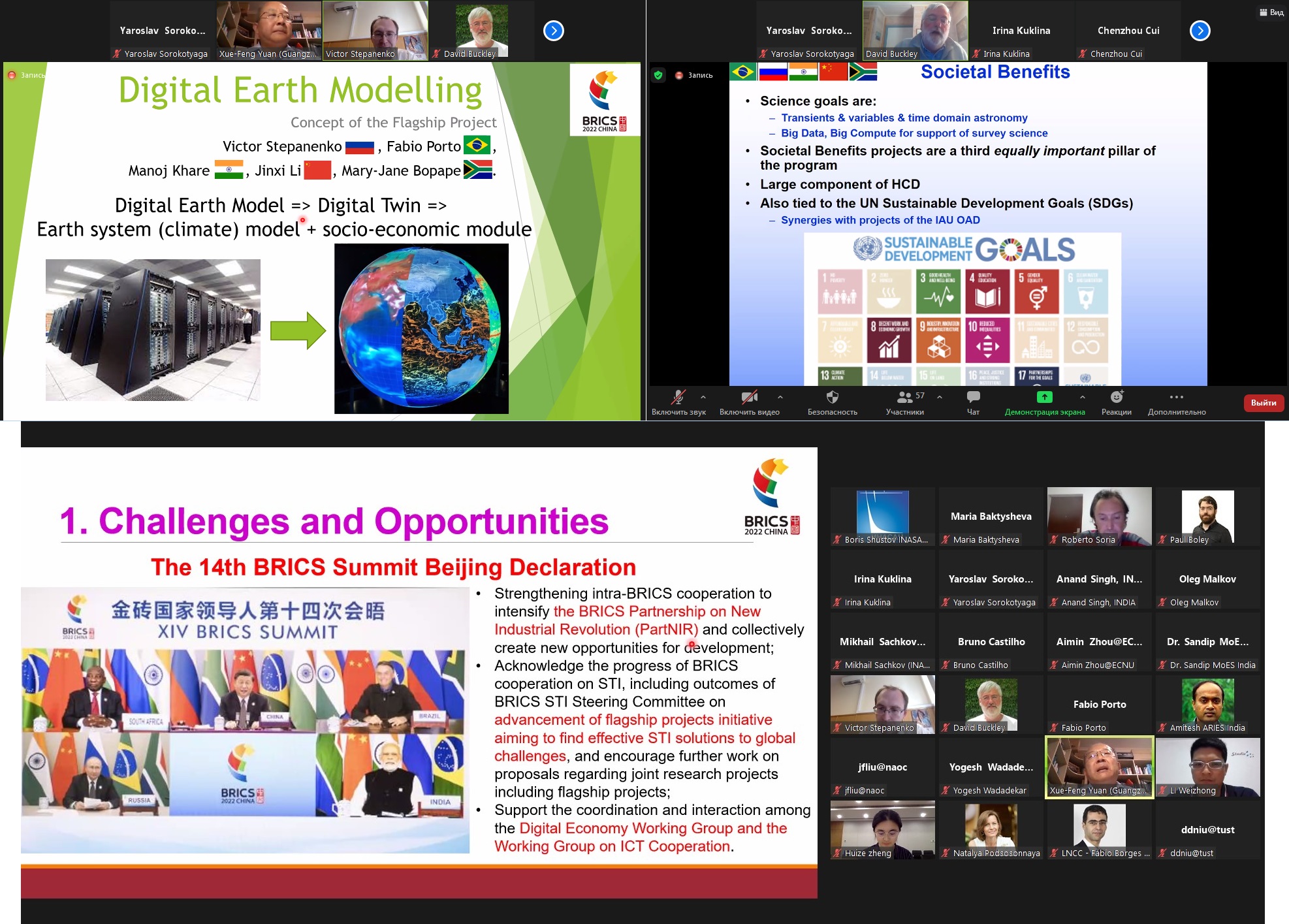Select Xue-Feng Yuan thumbnail in top-left strip
This screenshot has height=924, width=1289.
point(269,31)
